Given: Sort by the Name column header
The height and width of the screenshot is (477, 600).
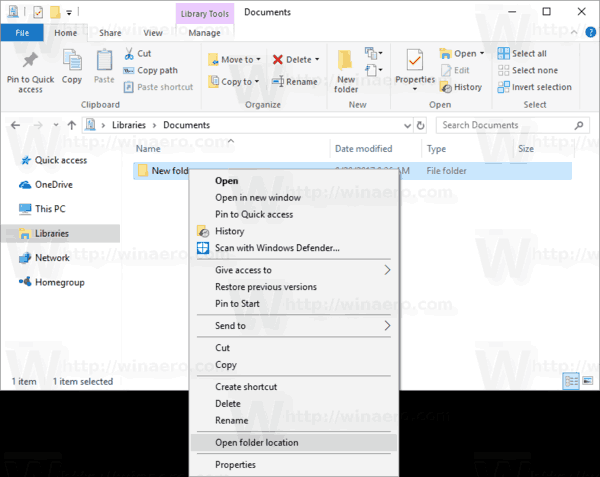Looking at the screenshot, I should point(231,149).
